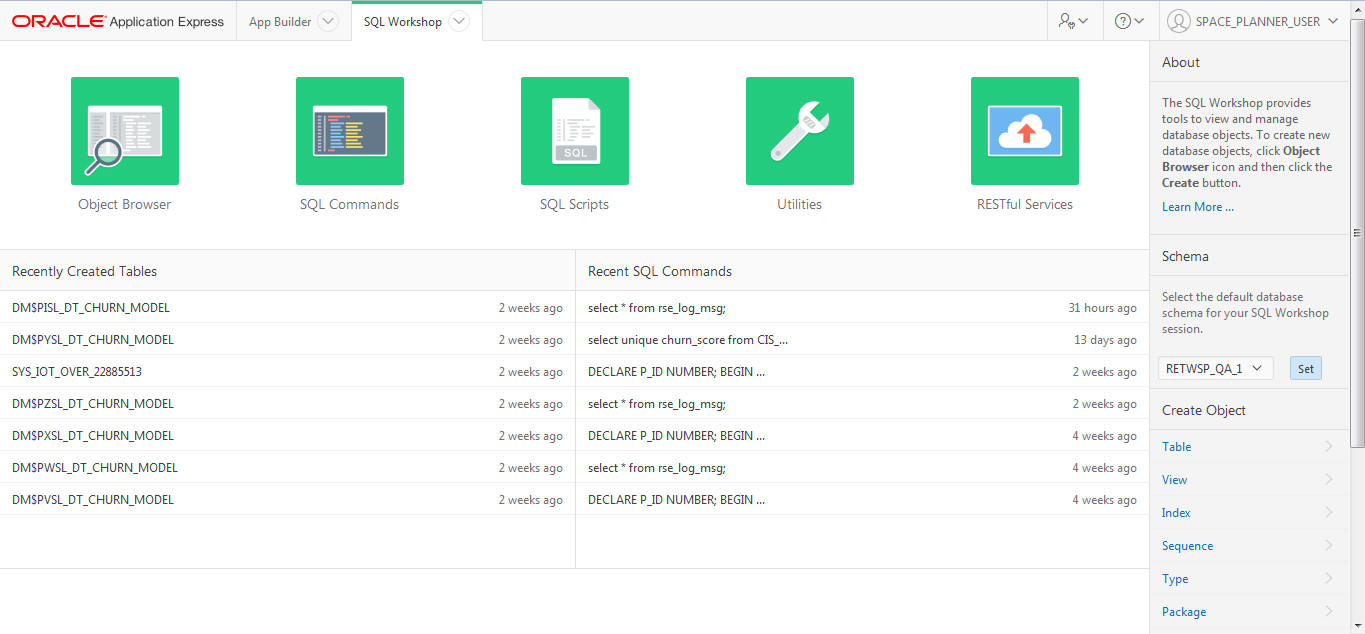Viewport: 1365px width, 634px height.
Task: Click the RESTful Services label text
Action: (x=1025, y=204)
